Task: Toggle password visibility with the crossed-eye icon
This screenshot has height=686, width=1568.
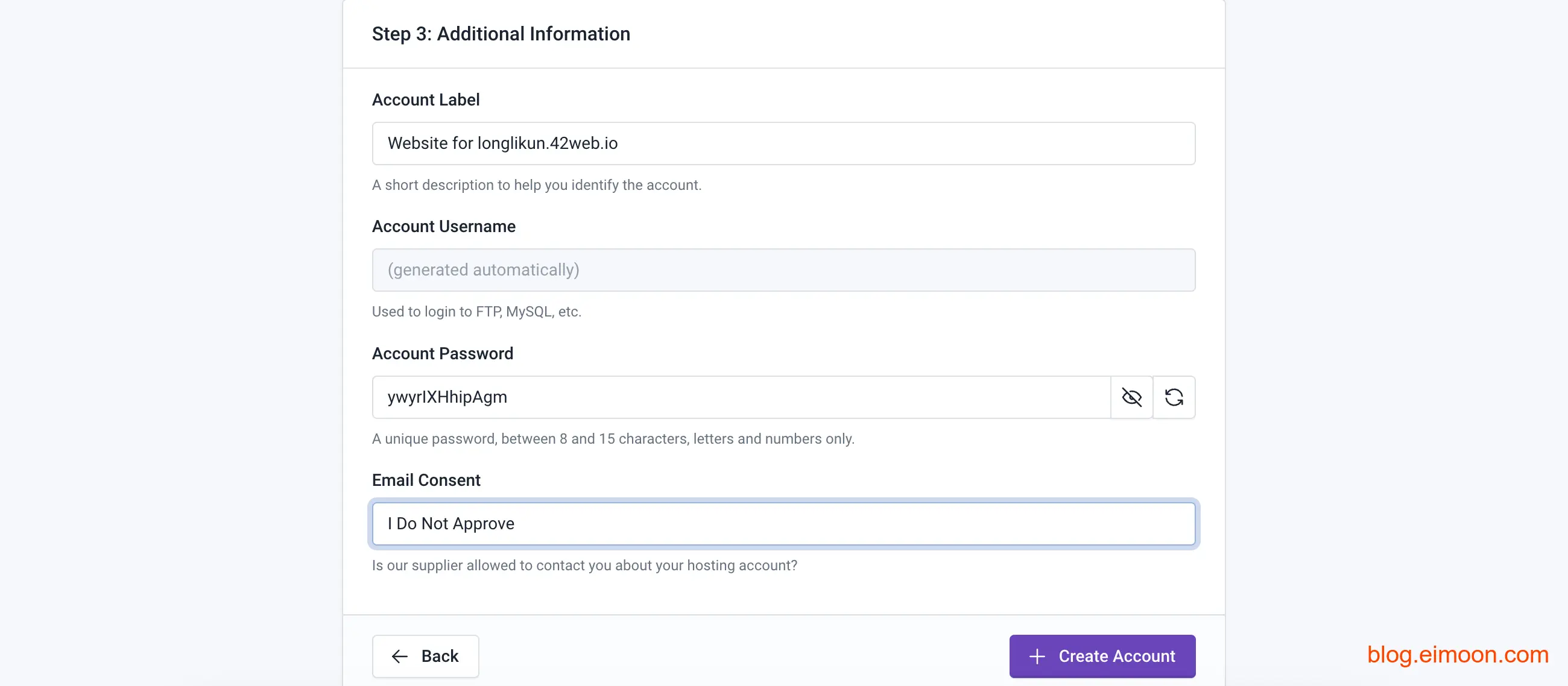Action: 1131,397
